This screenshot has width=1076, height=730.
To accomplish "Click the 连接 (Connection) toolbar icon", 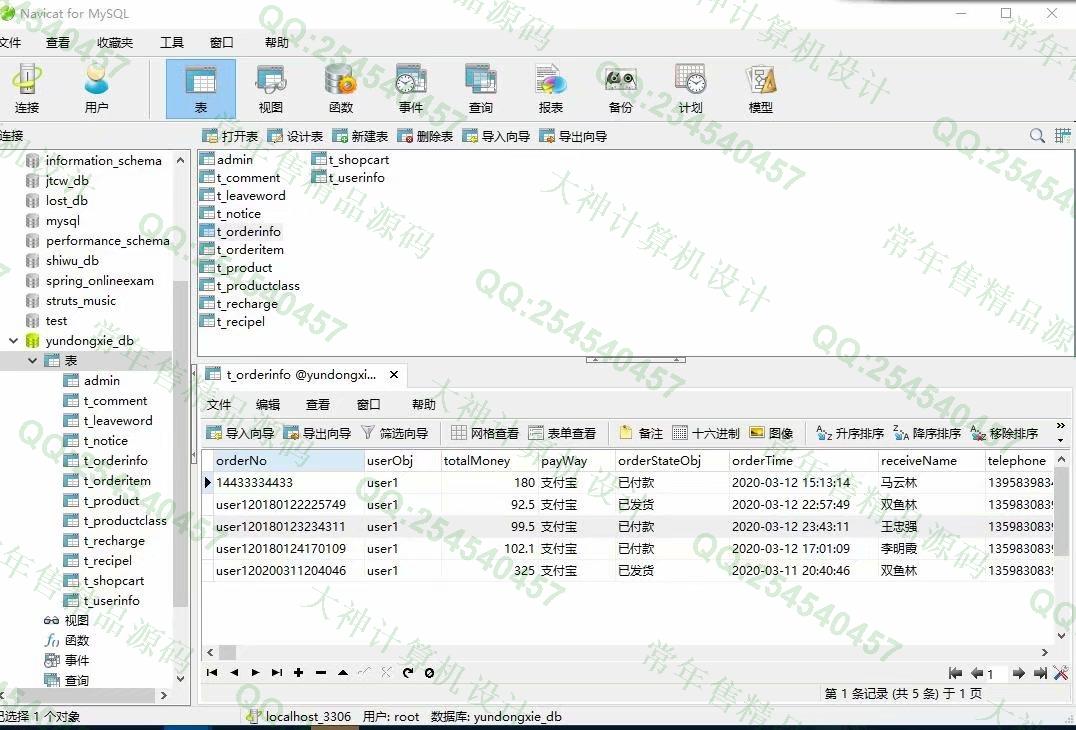I will pyautogui.click(x=27, y=89).
